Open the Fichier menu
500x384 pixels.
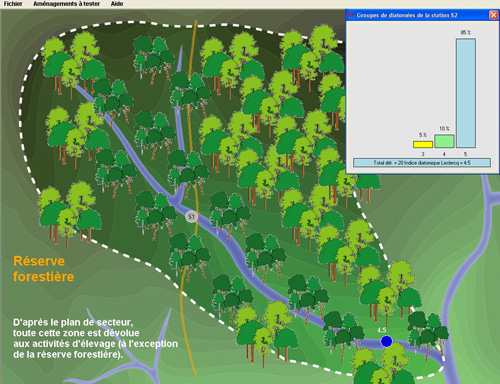coord(13,4)
